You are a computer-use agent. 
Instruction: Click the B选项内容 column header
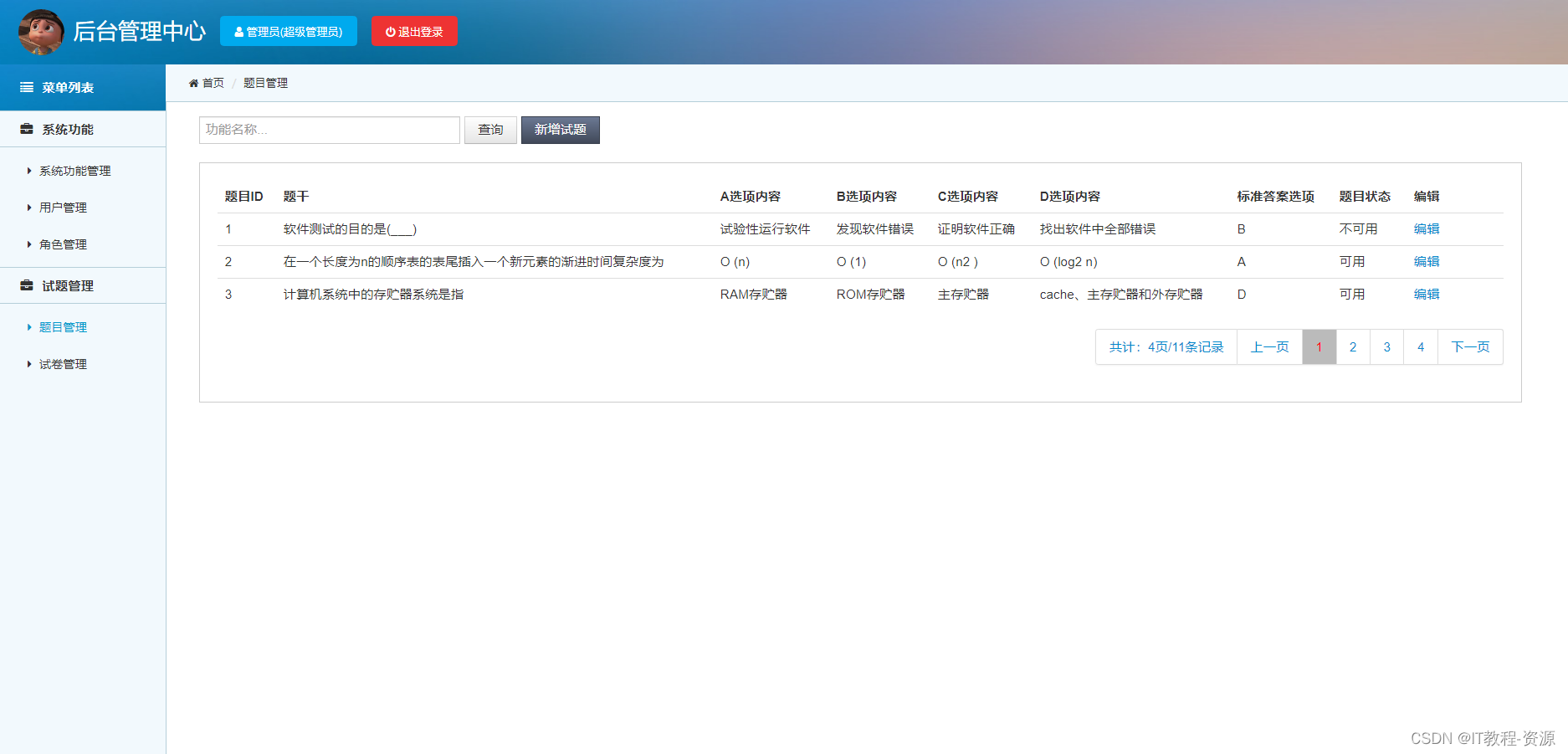867,197
